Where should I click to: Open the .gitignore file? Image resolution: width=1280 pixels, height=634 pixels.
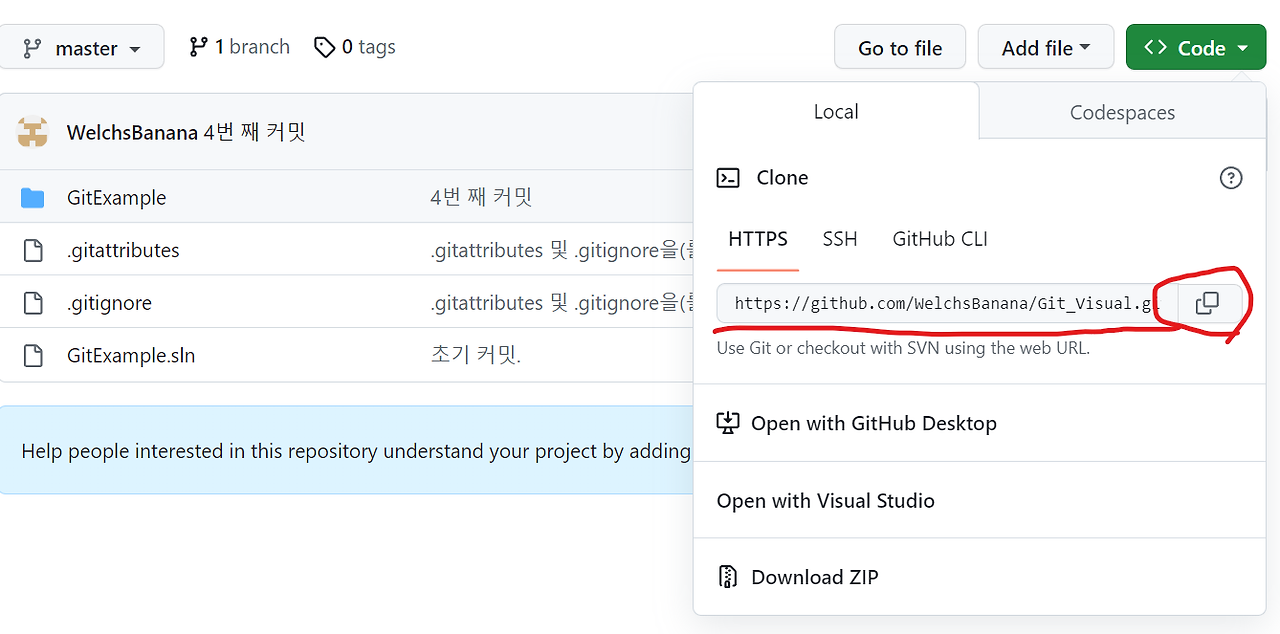coord(109,303)
